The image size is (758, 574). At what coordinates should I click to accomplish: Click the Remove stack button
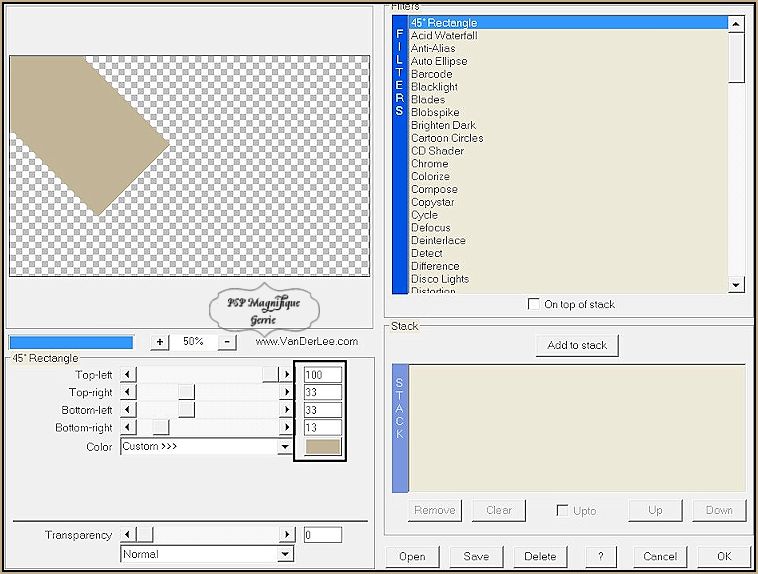tap(435, 510)
